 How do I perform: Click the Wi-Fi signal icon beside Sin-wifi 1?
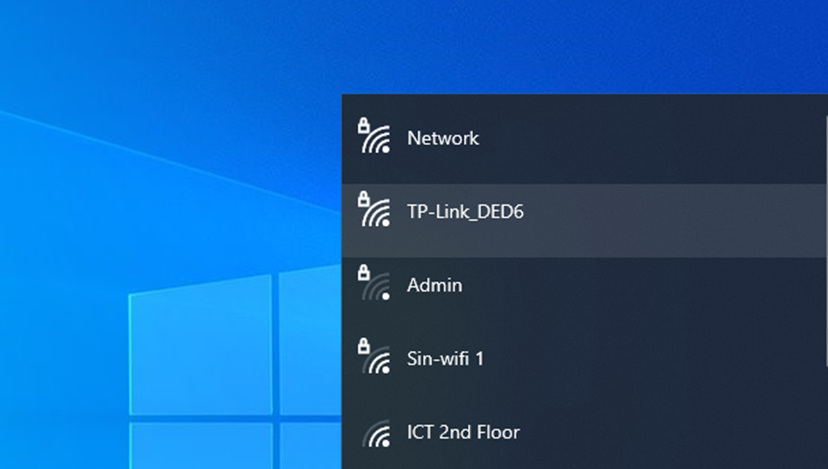376,361
